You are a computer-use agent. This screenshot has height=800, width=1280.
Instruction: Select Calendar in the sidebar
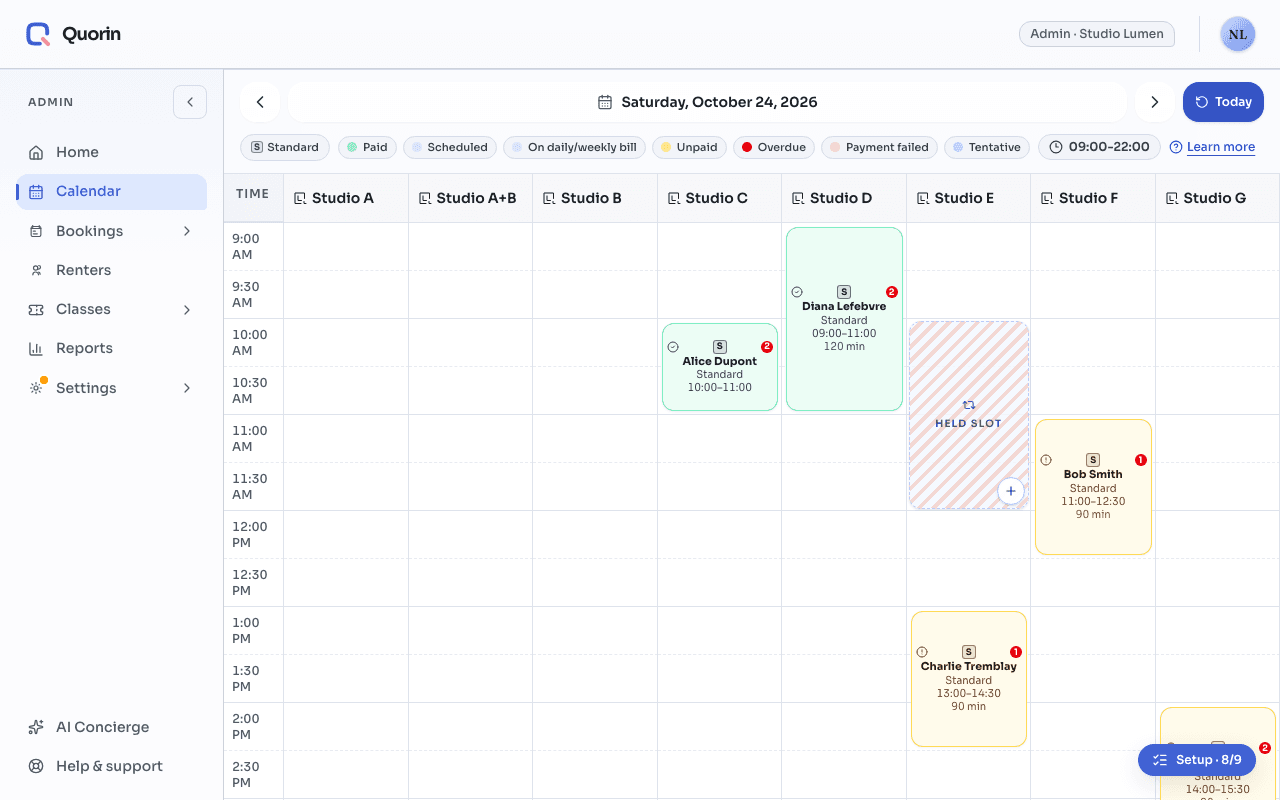click(x=112, y=191)
